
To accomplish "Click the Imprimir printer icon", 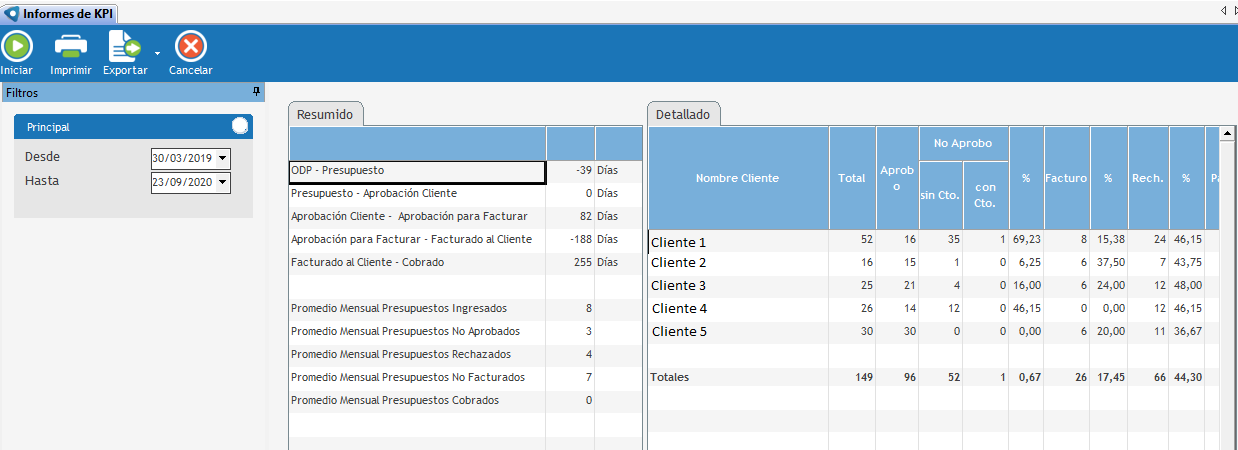I will click(x=70, y=46).
